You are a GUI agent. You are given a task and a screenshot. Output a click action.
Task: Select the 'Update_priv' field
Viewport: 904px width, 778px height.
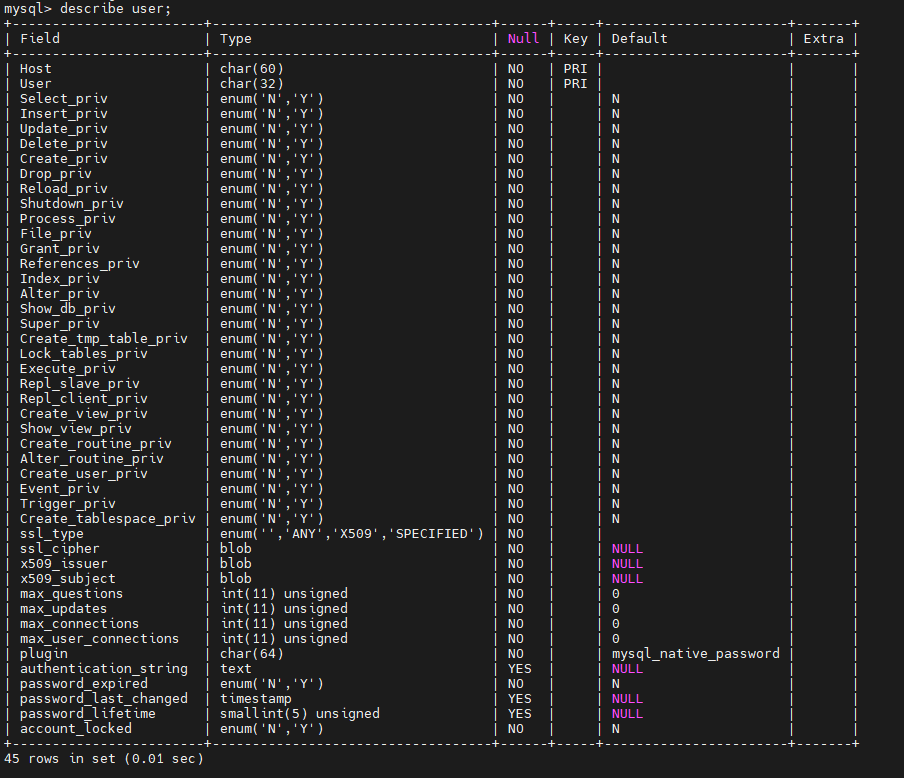63,129
